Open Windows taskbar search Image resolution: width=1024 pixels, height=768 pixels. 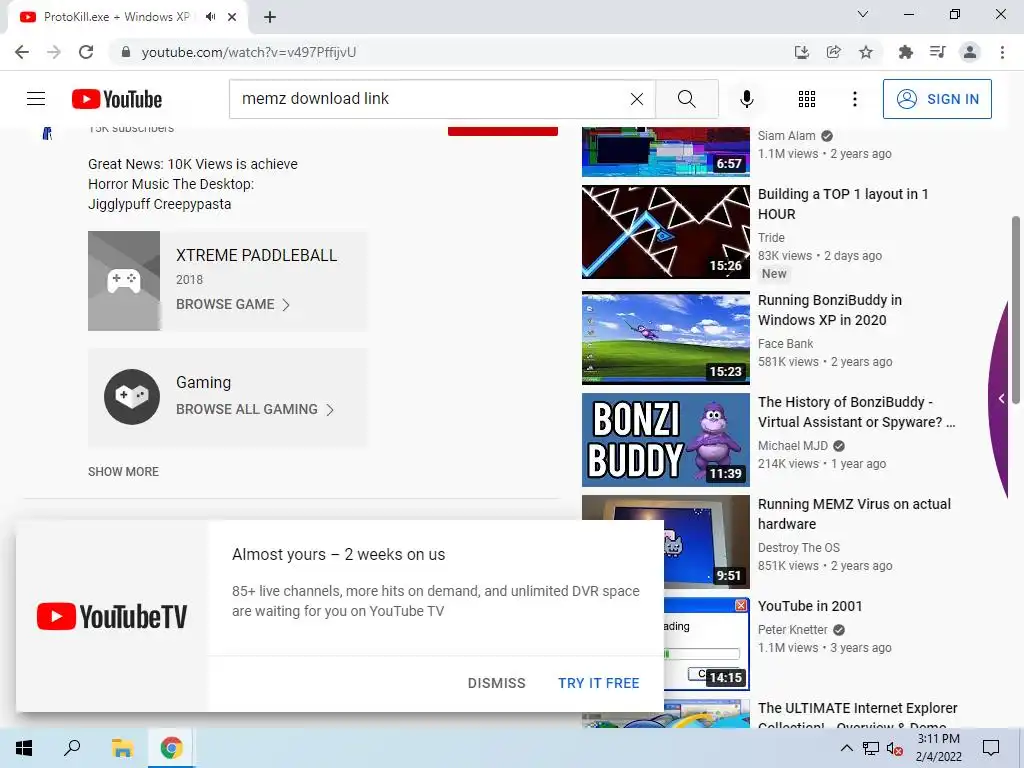72,748
